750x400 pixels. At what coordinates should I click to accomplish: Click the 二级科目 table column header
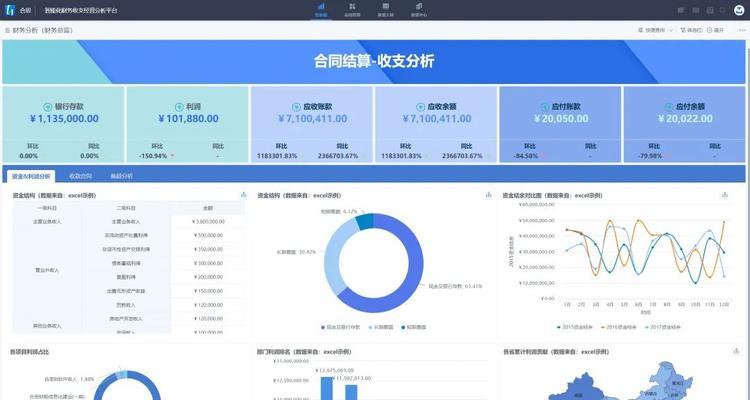[126, 208]
